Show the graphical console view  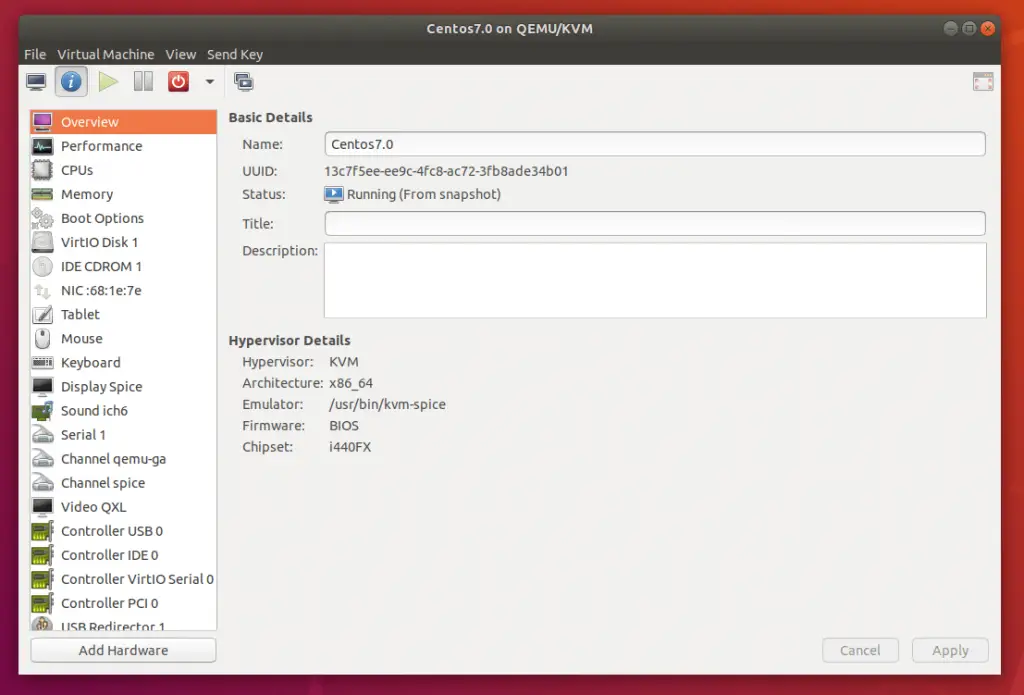coord(37,82)
